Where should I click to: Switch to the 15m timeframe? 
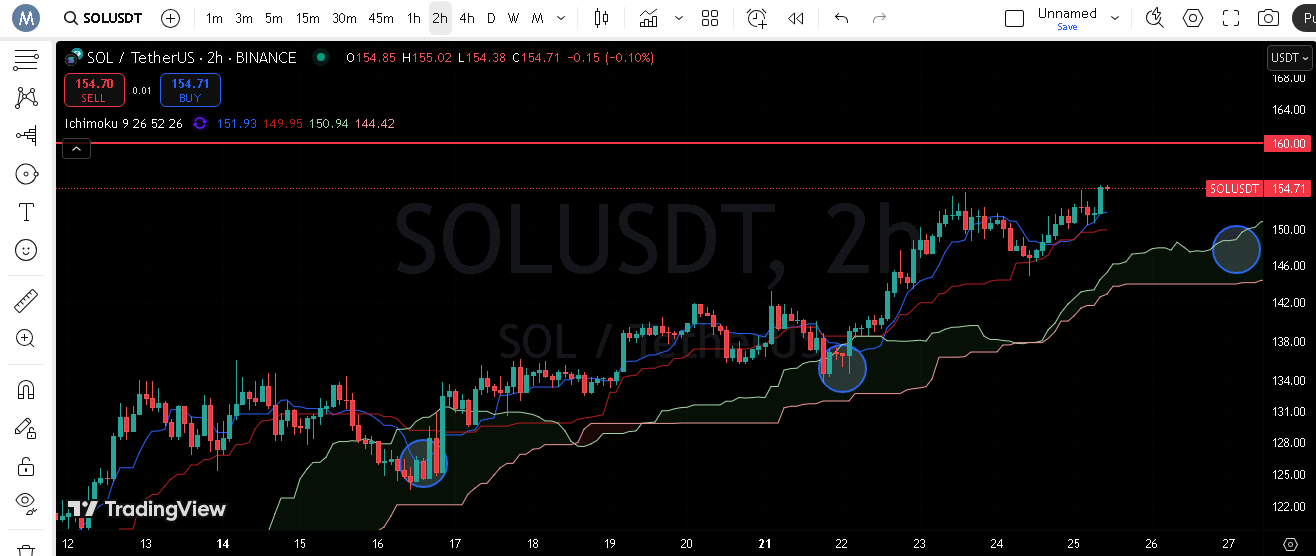[x=308, y=18]
